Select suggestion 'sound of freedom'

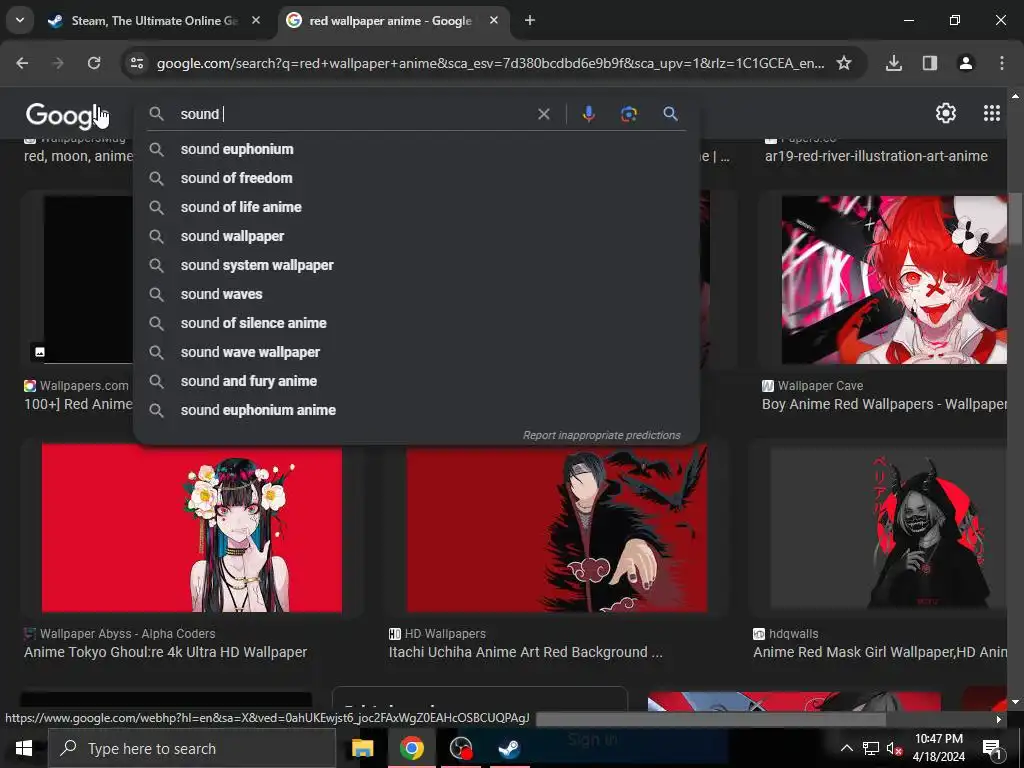[416, 178]
